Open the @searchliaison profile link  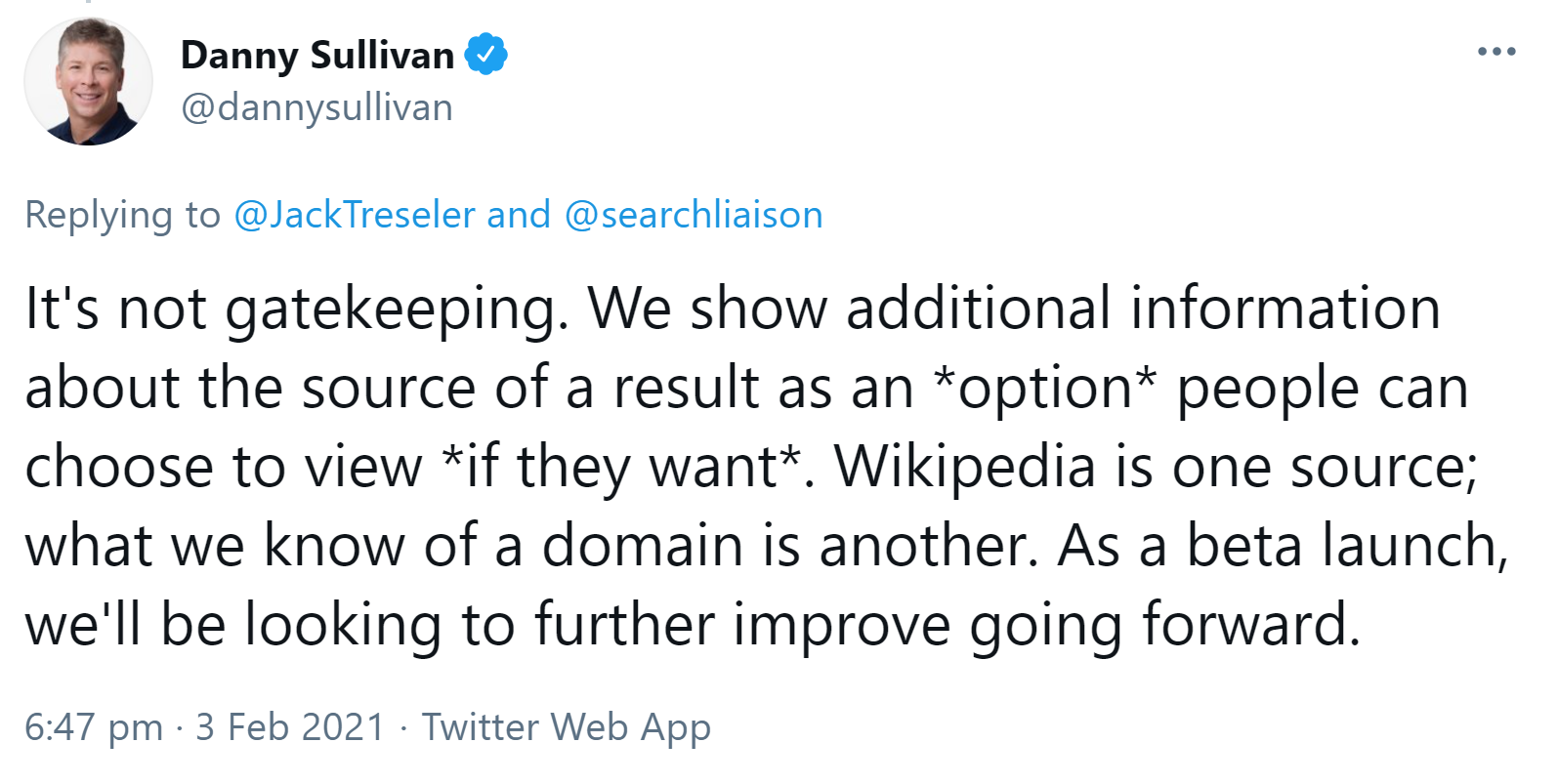[x=694, y=215]
